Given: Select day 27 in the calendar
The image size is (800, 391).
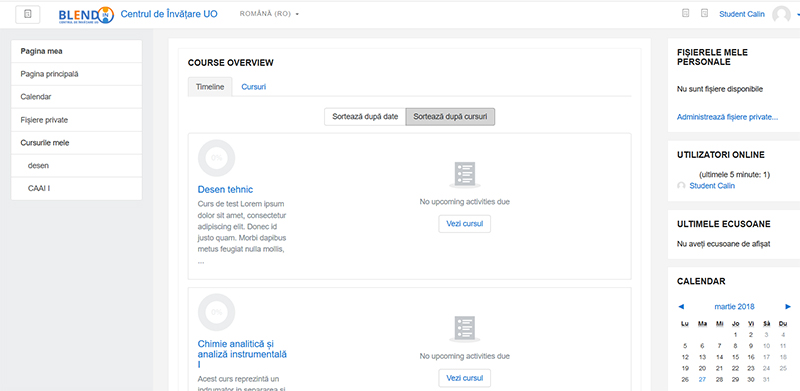Looking at the screenshot, I should click(x=702, y=380).
